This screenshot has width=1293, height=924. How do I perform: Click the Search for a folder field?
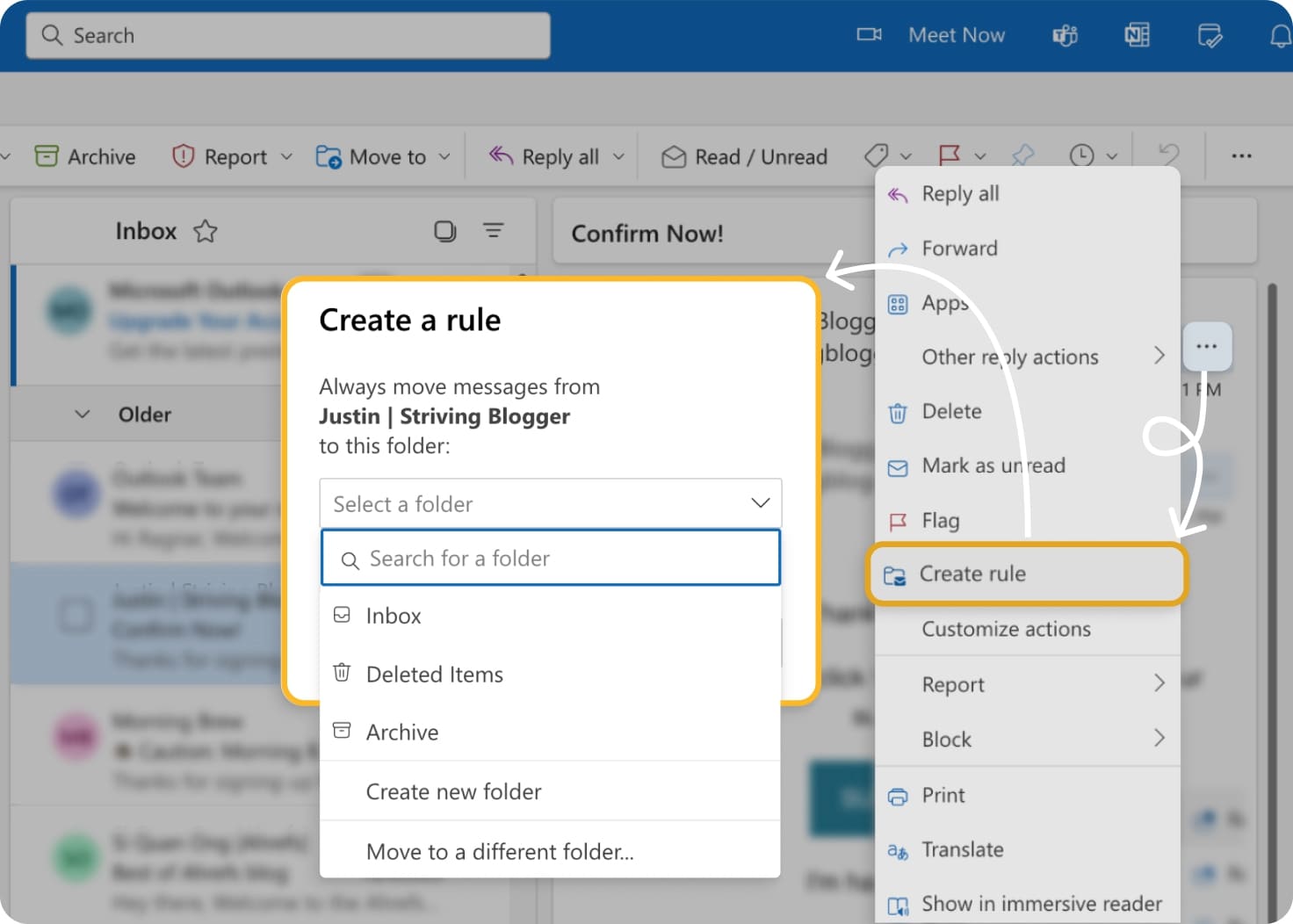point(551,558)
